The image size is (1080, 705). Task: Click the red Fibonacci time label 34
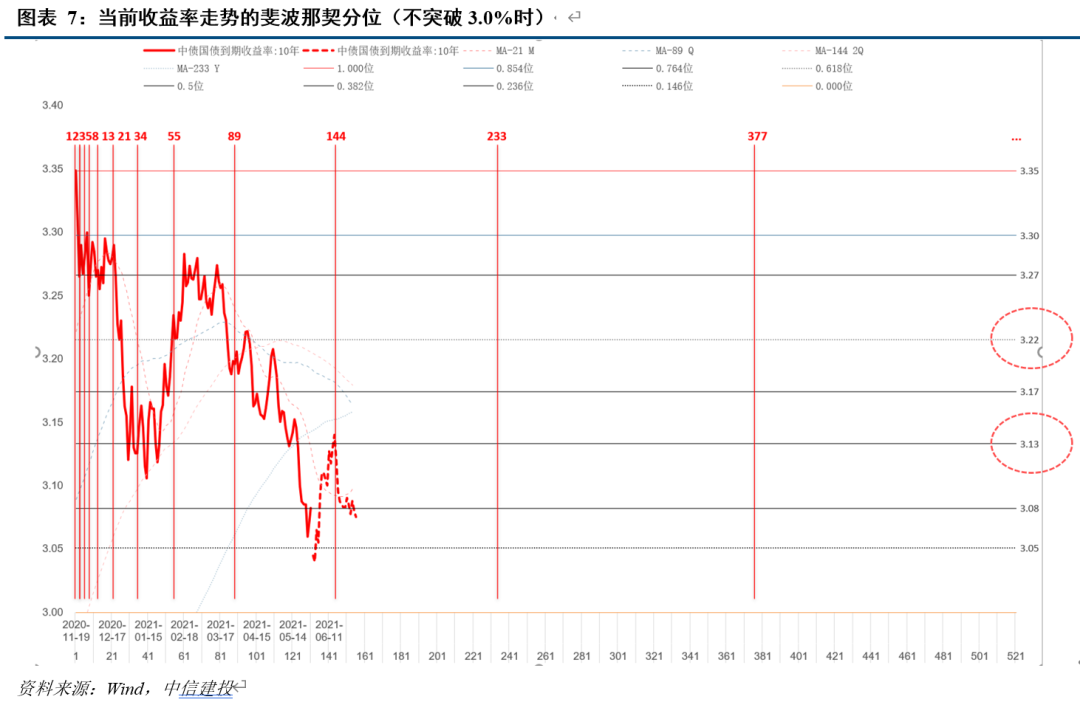pos(141,136)
